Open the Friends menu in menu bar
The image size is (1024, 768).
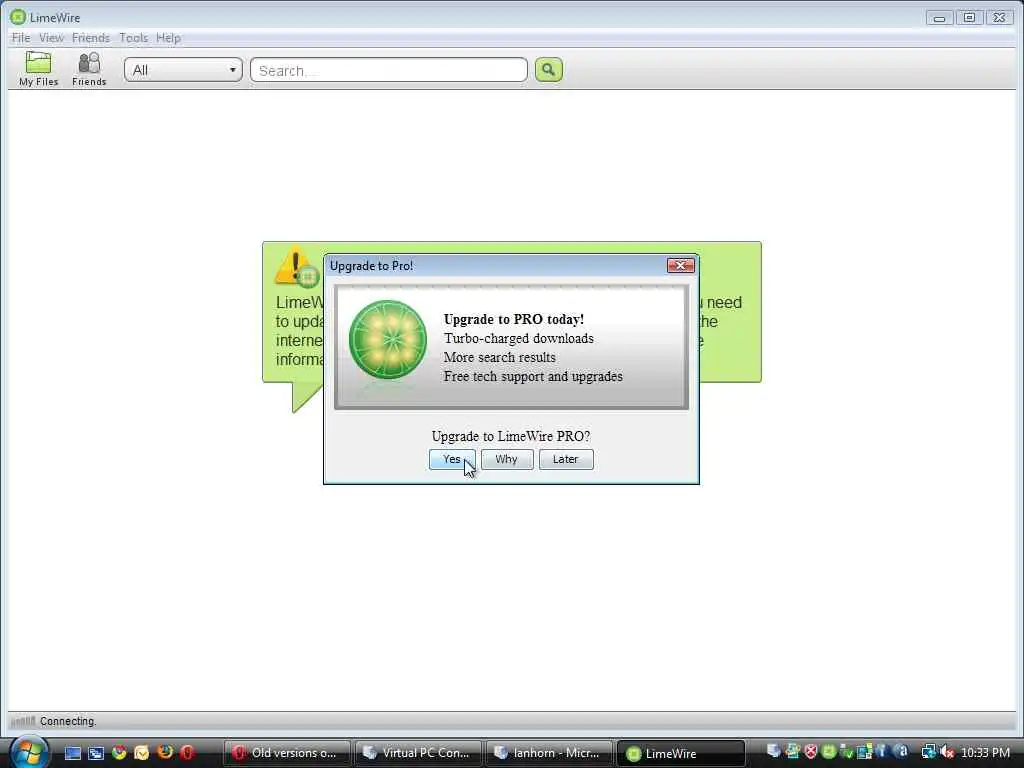[x=91, y=38]
